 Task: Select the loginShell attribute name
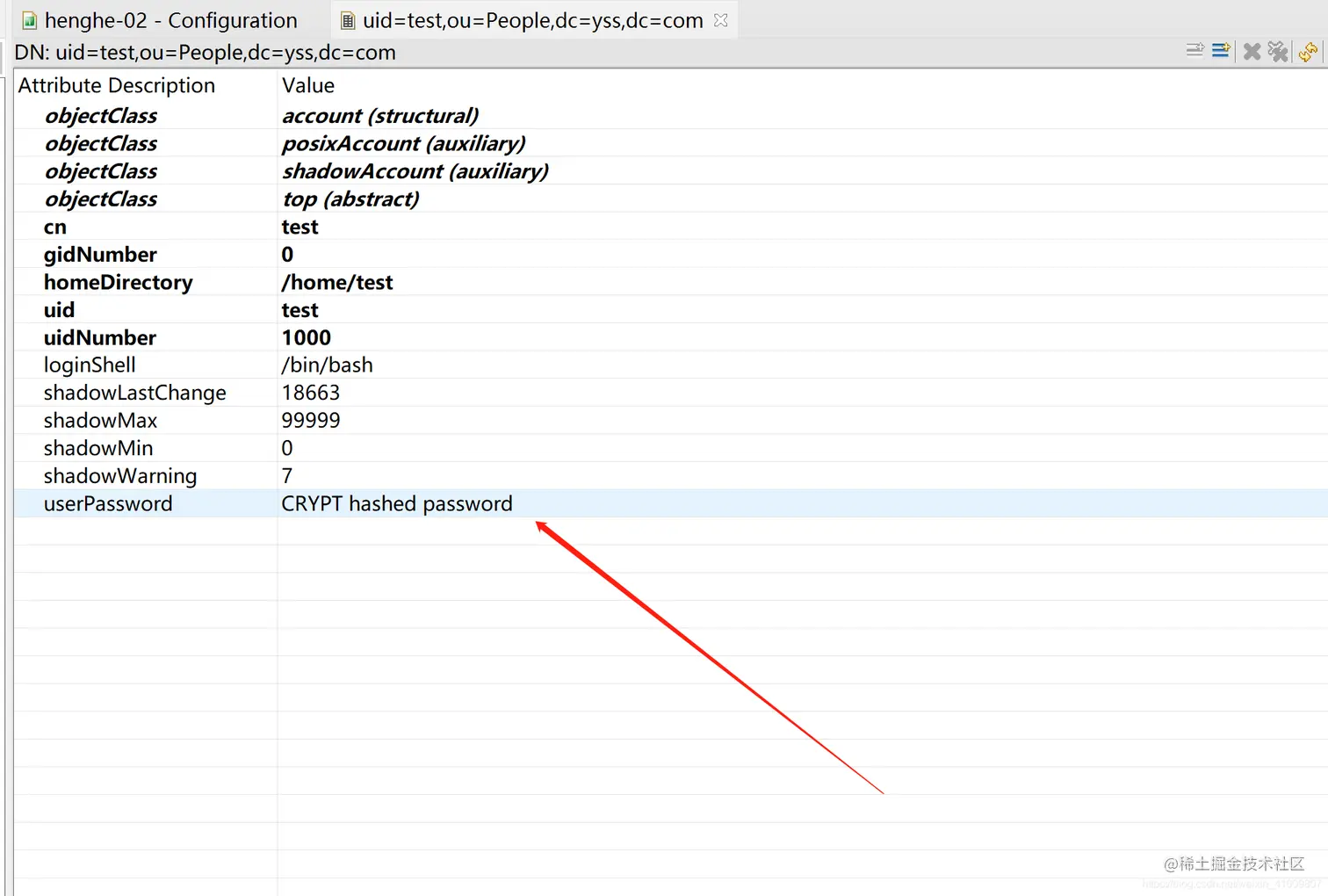pyautogui.click(x=90, y=365)
